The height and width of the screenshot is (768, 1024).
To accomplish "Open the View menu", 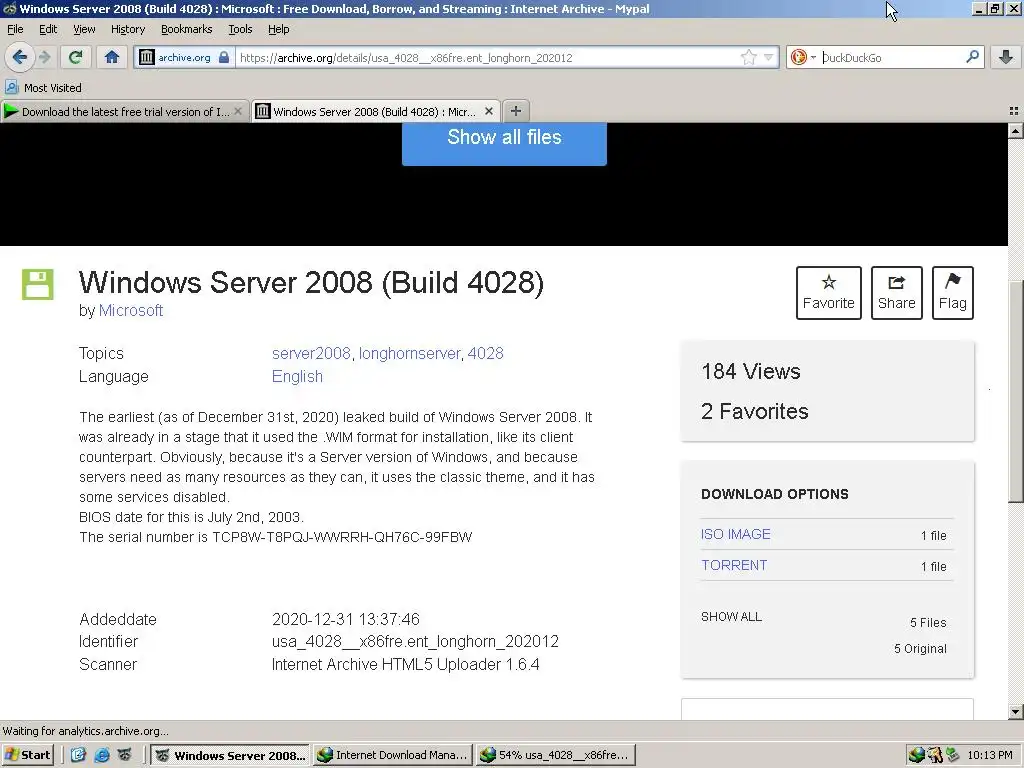I will [84, 29].
